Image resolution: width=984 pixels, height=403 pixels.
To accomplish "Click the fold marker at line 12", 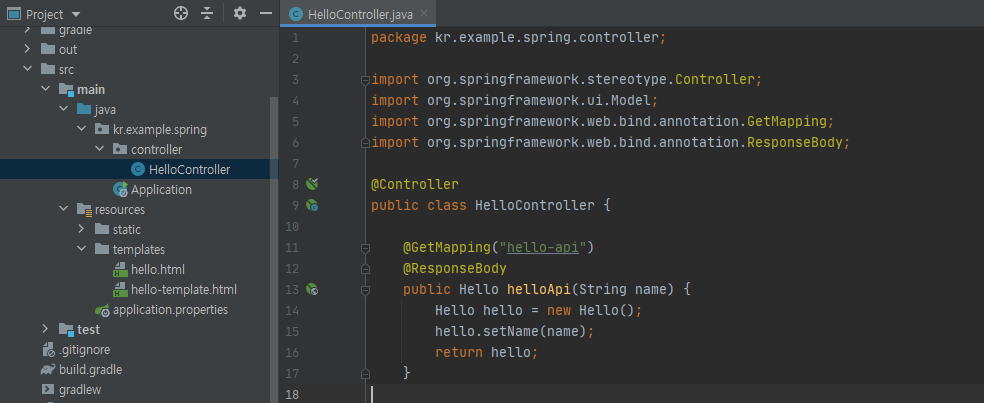I will [365, 269].
